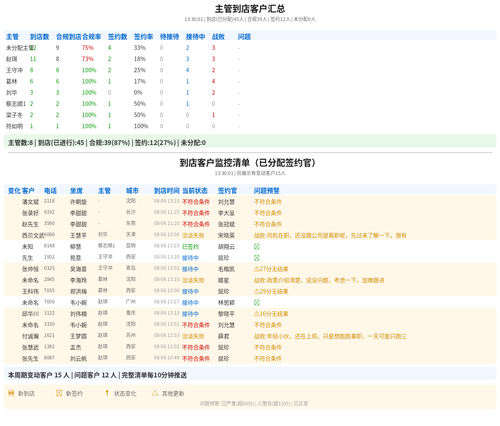Click the green check icon in the 08-06 13:27 row

click(x=257, y=303)
